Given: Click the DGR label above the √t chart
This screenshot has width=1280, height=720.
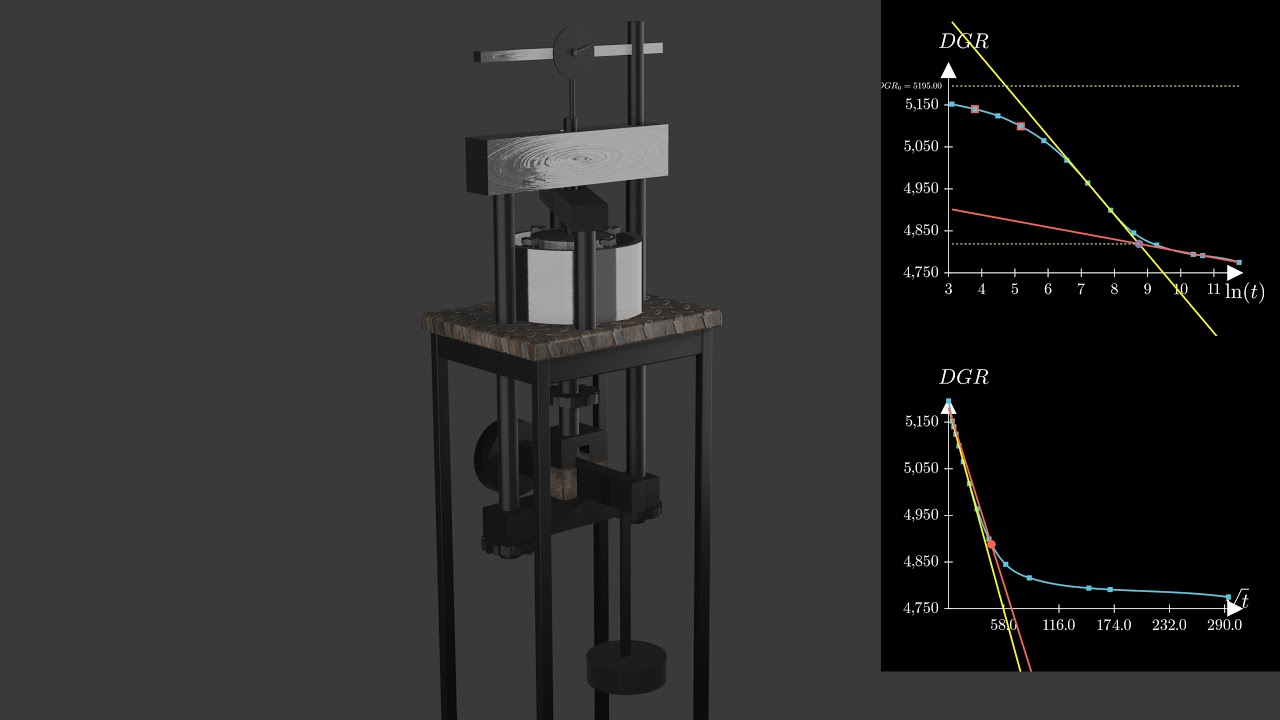Looking at the screenshot, I should coord(964,378).
